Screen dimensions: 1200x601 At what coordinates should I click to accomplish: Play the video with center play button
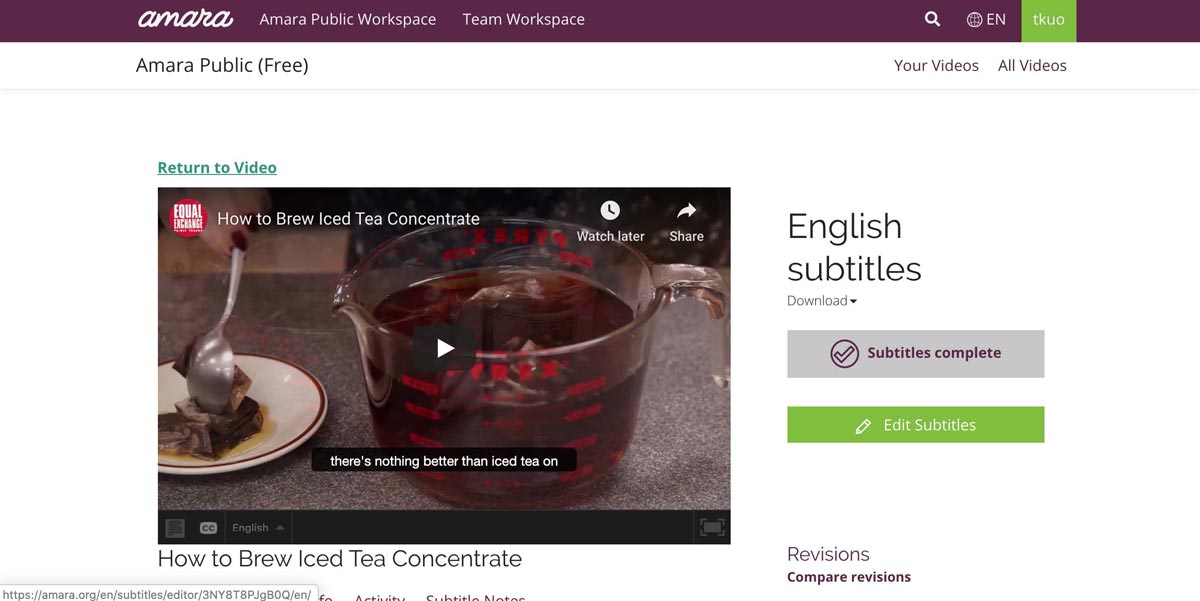pos(445,348)
